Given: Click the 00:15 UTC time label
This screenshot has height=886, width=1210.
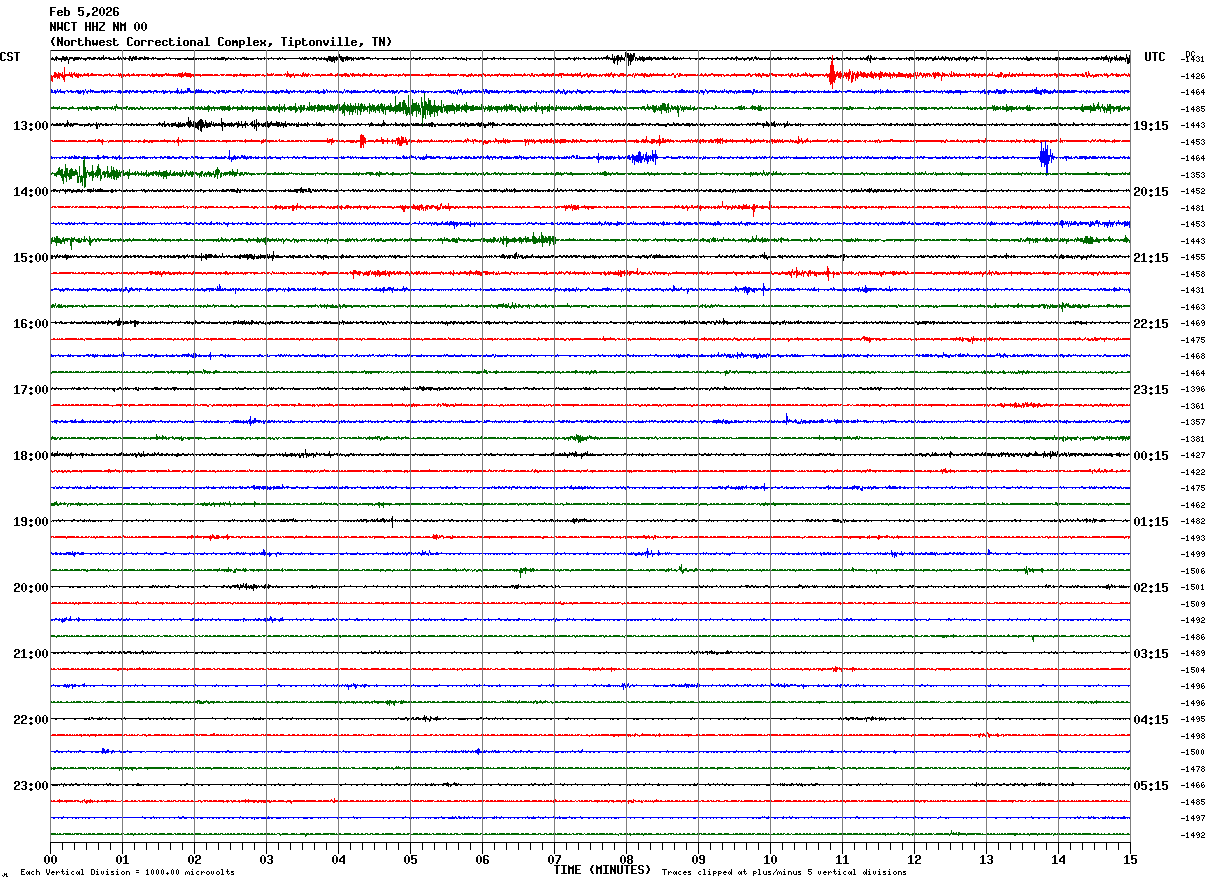Looking at the screenshot, I should [1151, 456].
